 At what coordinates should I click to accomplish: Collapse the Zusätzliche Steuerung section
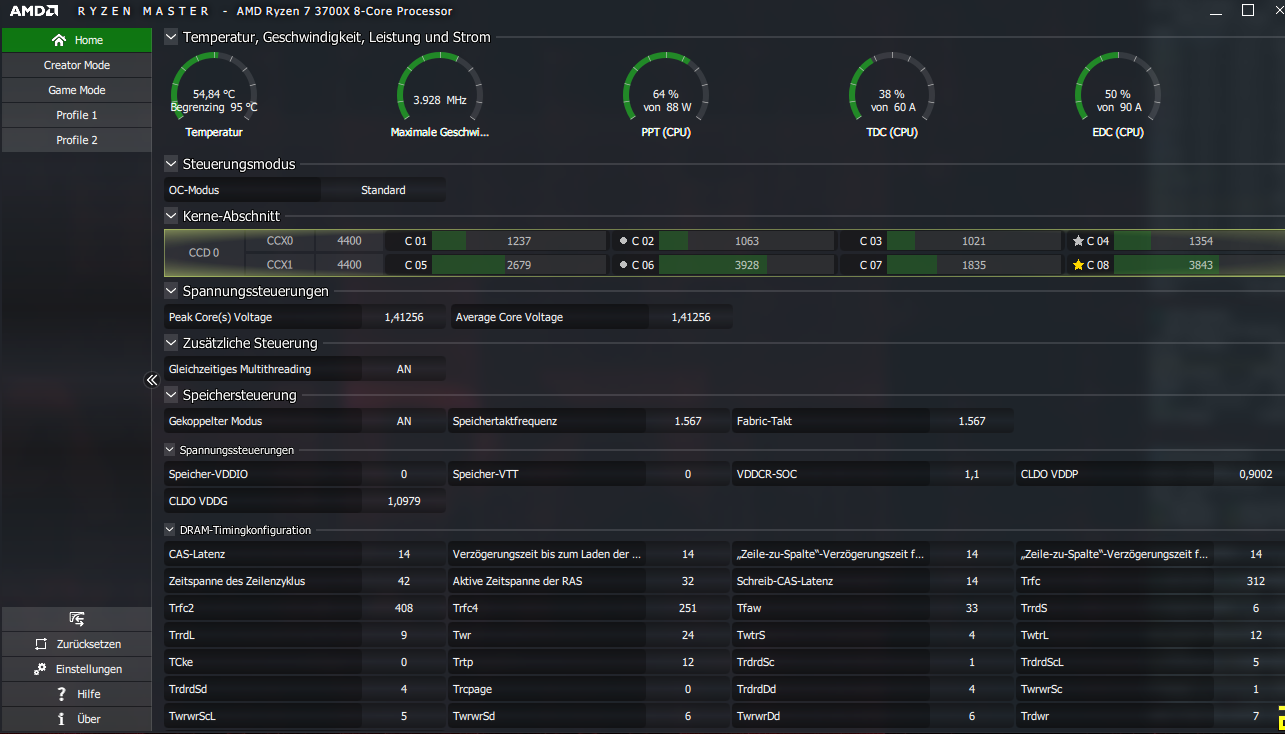[171, 343]
